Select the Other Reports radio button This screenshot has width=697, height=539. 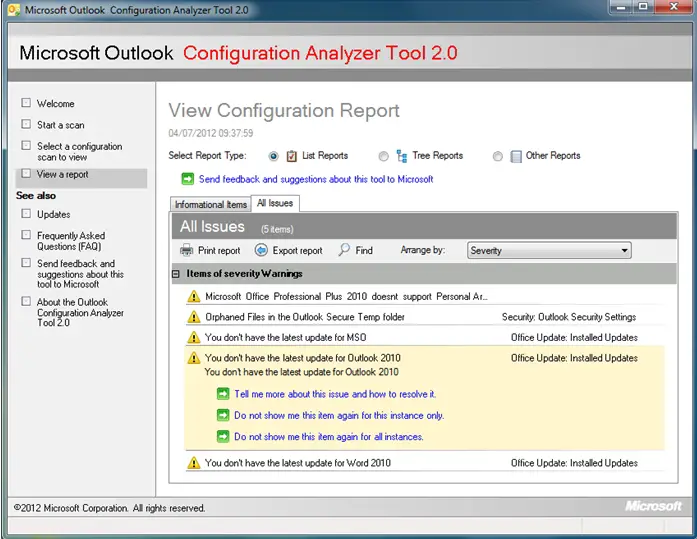pos(497,156)
